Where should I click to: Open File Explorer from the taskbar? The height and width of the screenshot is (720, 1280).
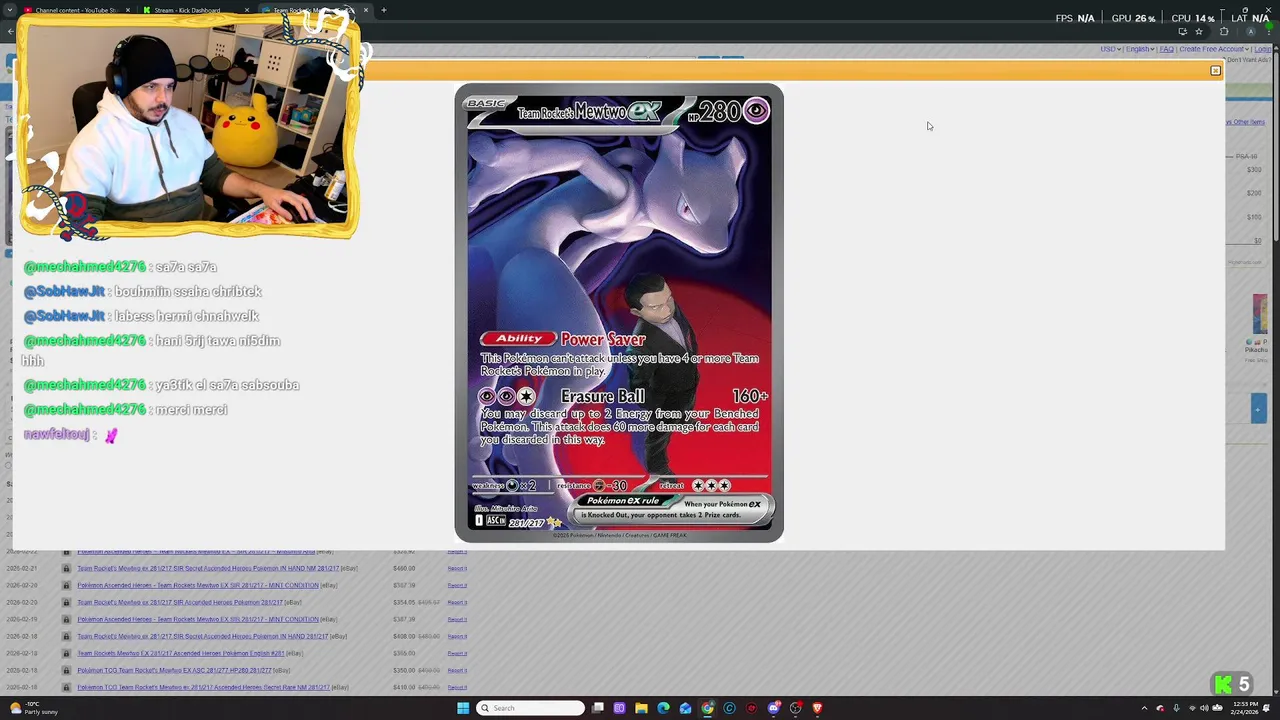[641, 708]
